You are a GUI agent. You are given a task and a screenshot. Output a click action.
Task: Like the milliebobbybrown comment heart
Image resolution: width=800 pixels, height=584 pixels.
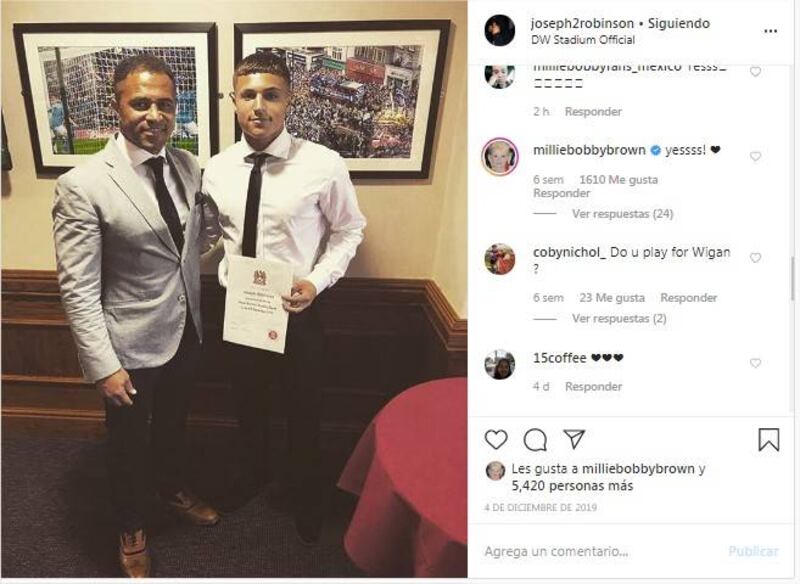pos(756,156)
